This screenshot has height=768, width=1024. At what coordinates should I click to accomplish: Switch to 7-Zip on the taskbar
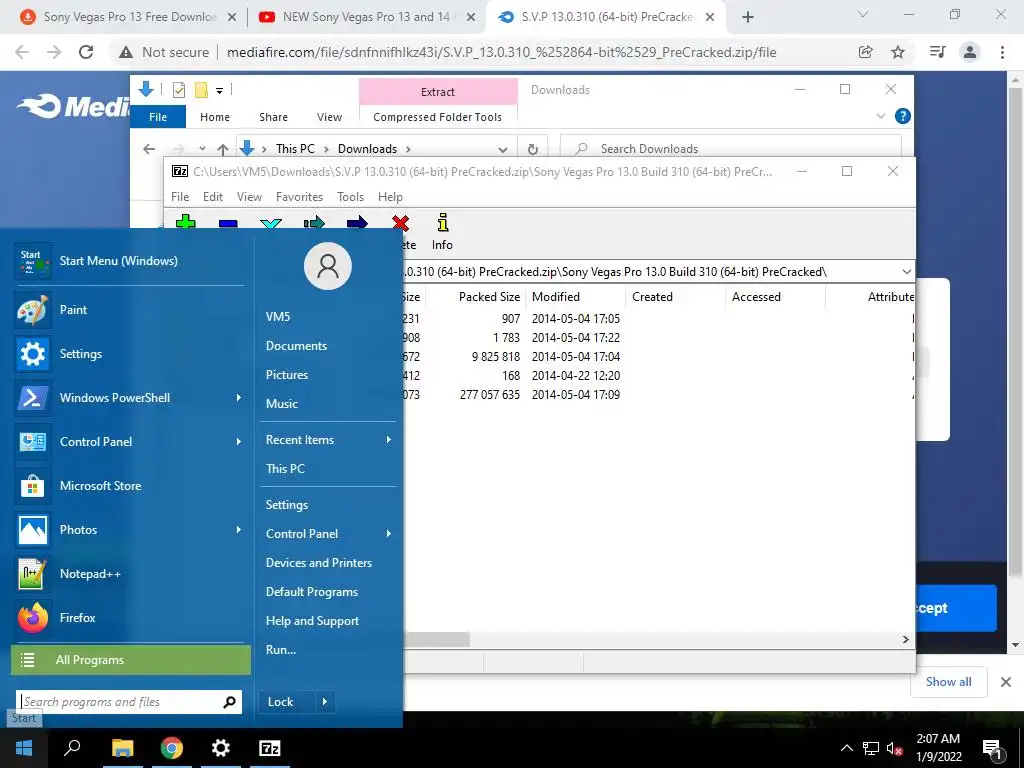[x=270, y=748]
